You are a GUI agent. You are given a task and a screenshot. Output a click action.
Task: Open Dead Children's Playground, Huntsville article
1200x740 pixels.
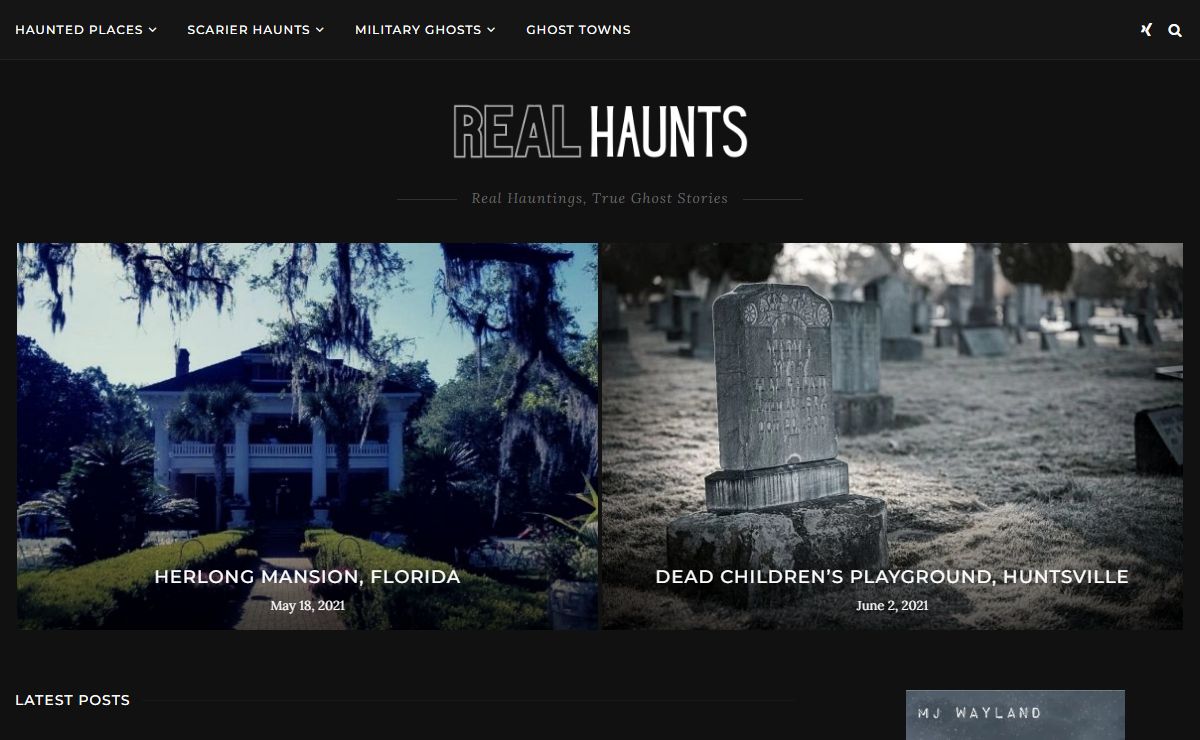click(x=892, y=577)
